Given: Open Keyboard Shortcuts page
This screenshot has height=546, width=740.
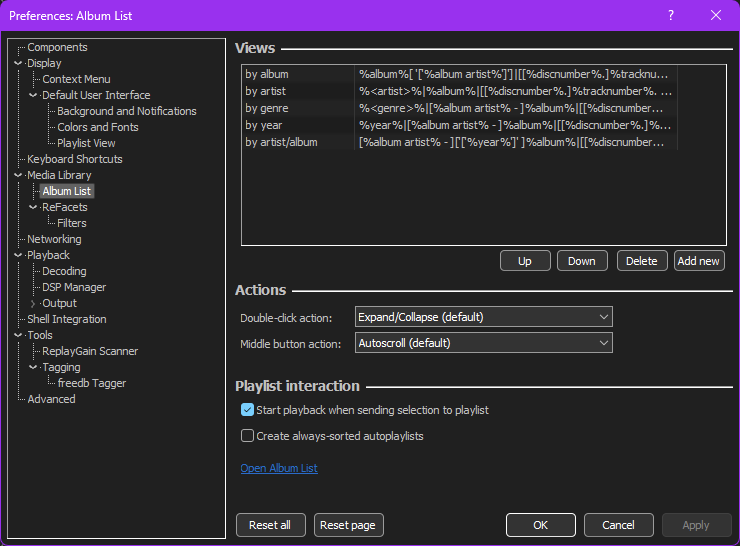Looking at the screenshot, I should pyautogui.click(x=75, y=159).
